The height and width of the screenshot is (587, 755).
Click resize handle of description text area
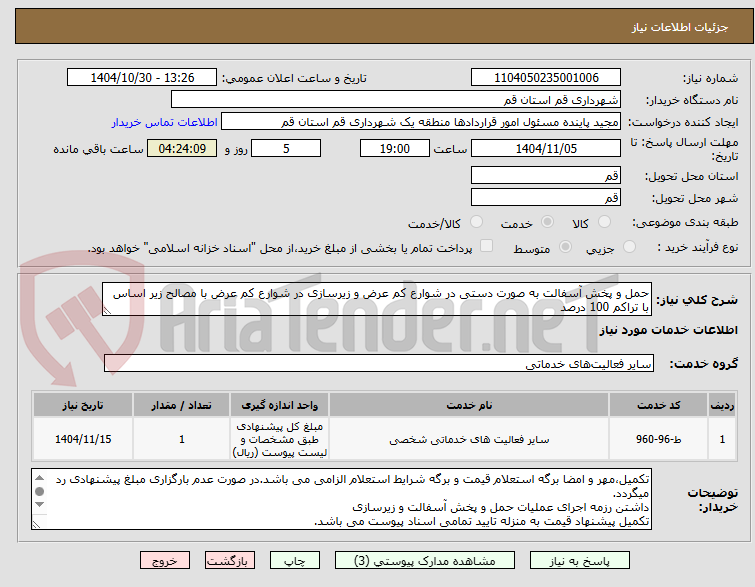[x=107, y=311]
